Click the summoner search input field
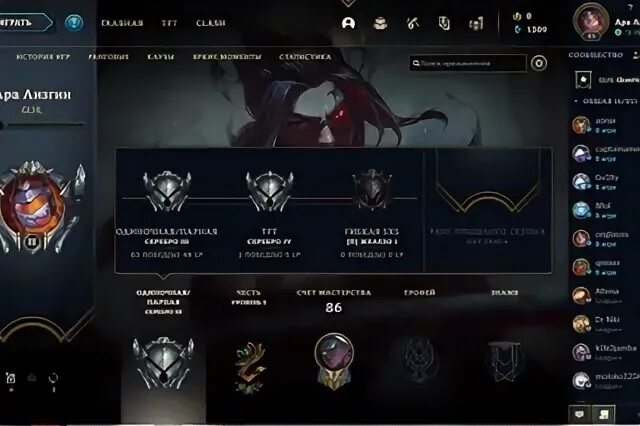The height and width of the screenshot is (426, 640). [468, 63]
